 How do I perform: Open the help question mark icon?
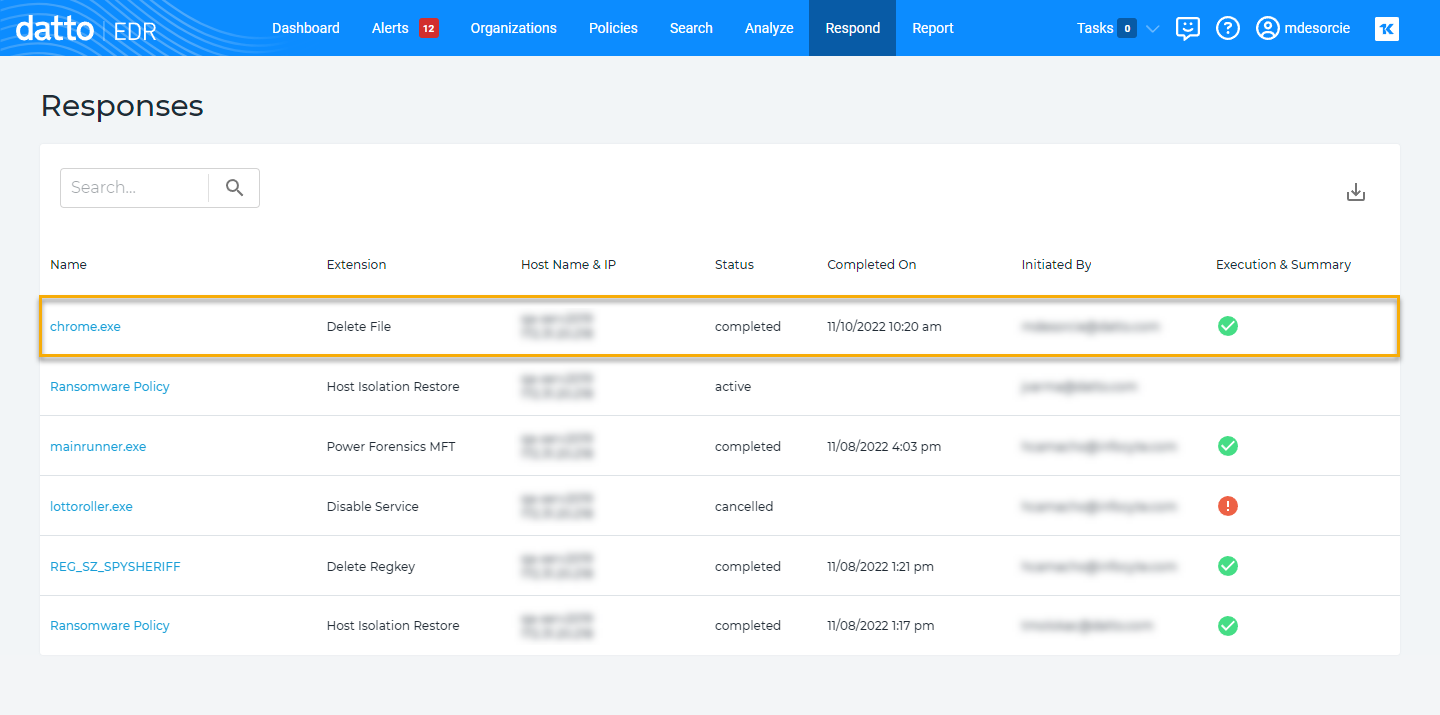click(x=1228, y=28)
